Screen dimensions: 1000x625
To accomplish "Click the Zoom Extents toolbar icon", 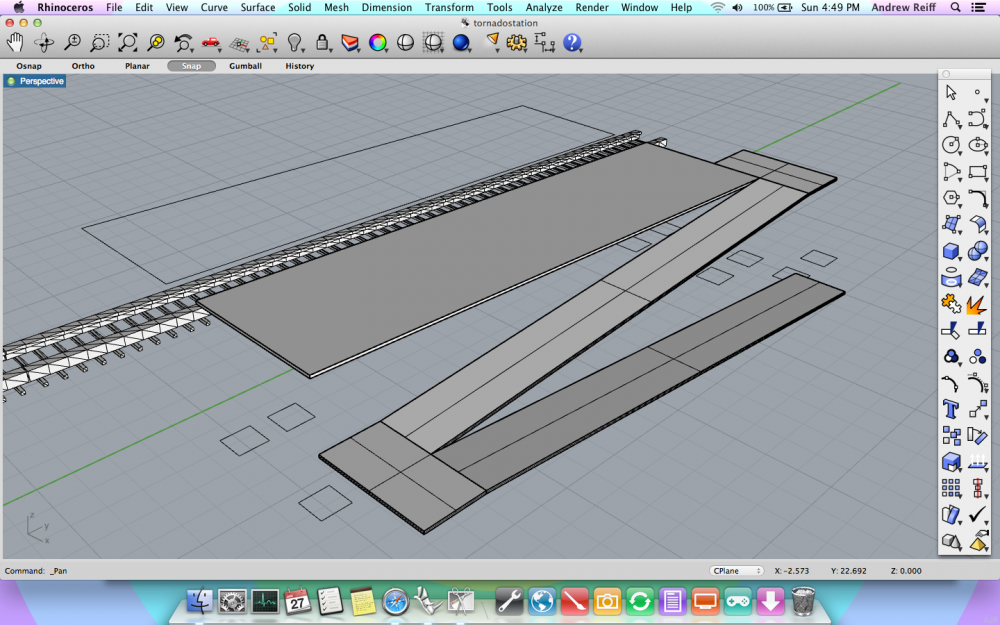I will click(x=128, y=42).
